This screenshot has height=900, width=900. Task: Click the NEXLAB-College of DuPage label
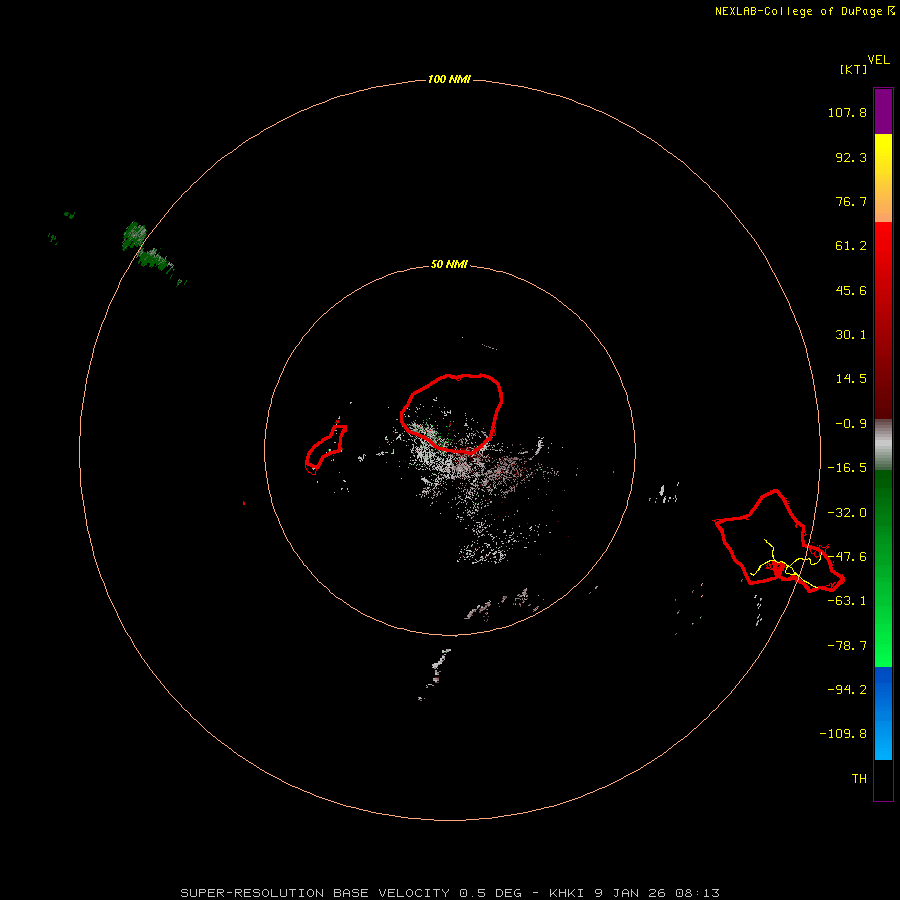tap(805, 11)
